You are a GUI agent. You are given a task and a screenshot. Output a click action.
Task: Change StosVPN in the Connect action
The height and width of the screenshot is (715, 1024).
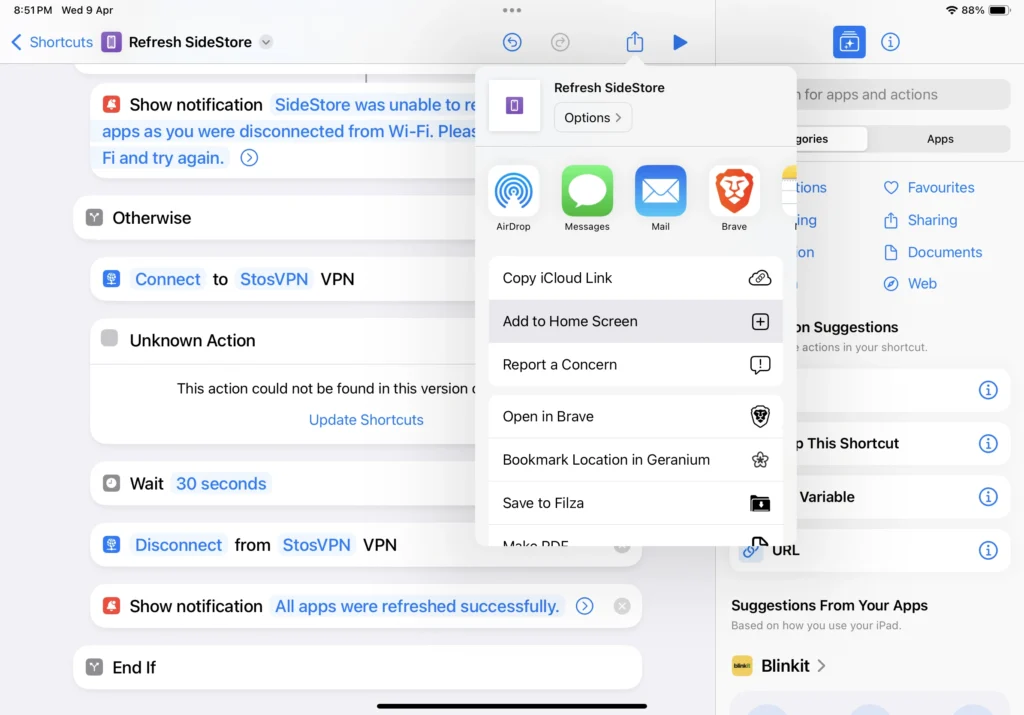pos(274,279)
